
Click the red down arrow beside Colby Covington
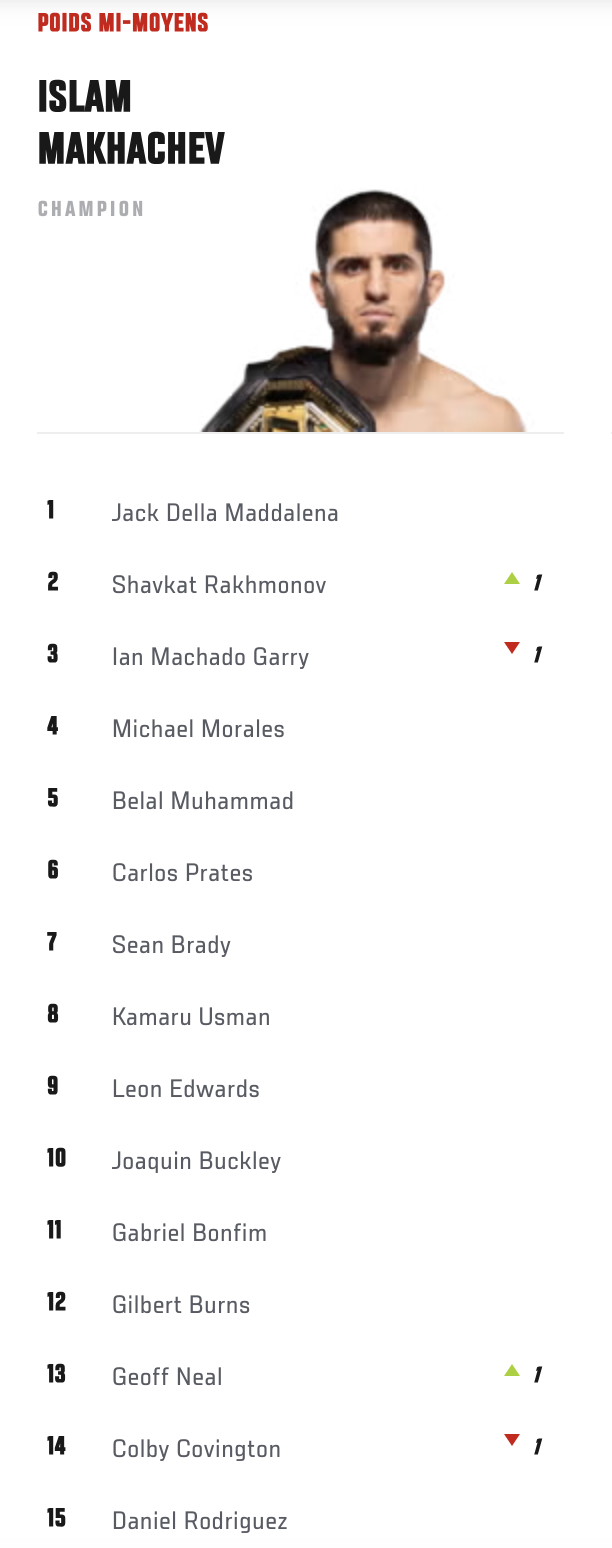click(x=512, y=1441)
